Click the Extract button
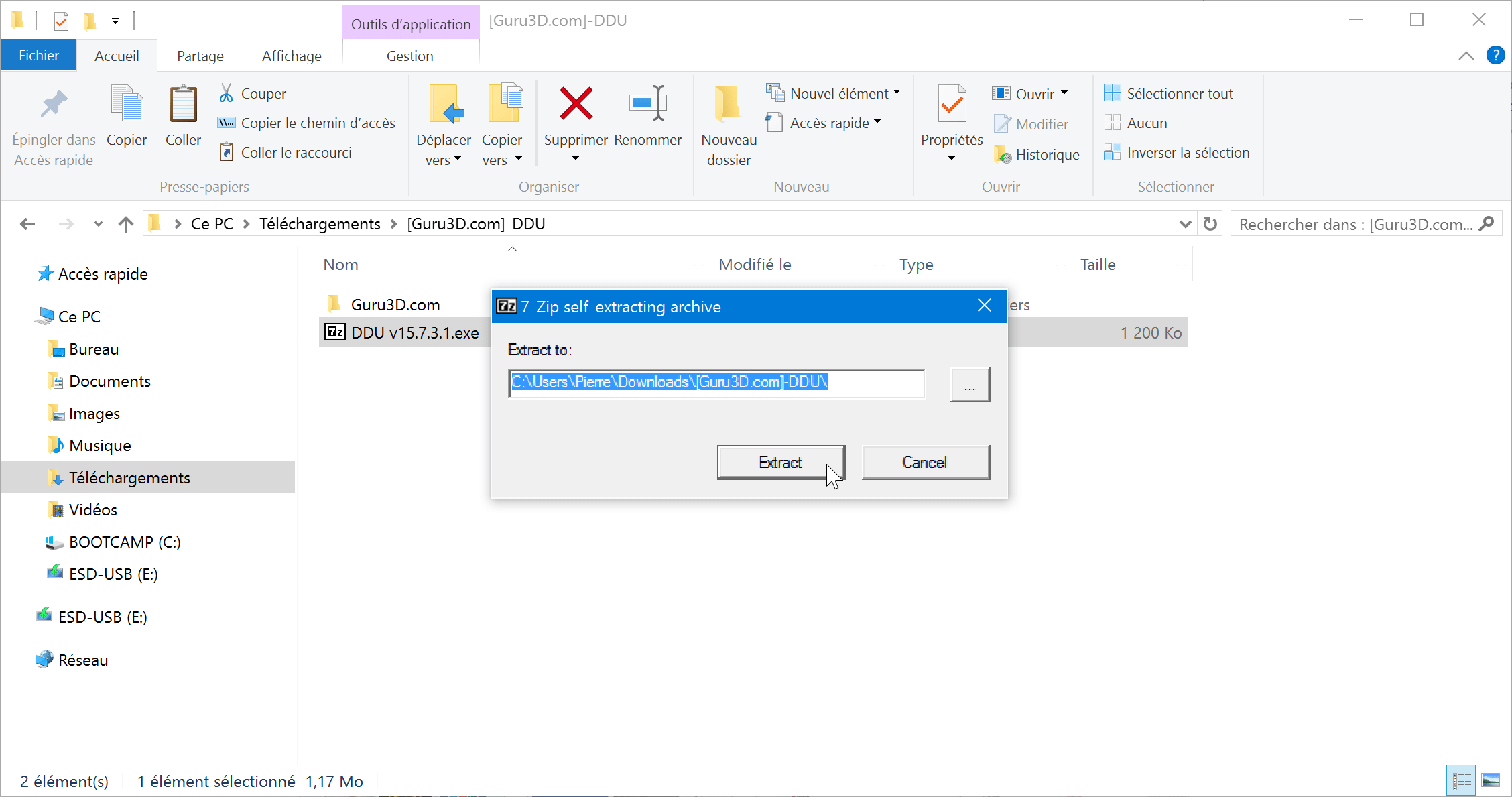This screenshot has height=797, width=1512. click(x=780, y=462)
